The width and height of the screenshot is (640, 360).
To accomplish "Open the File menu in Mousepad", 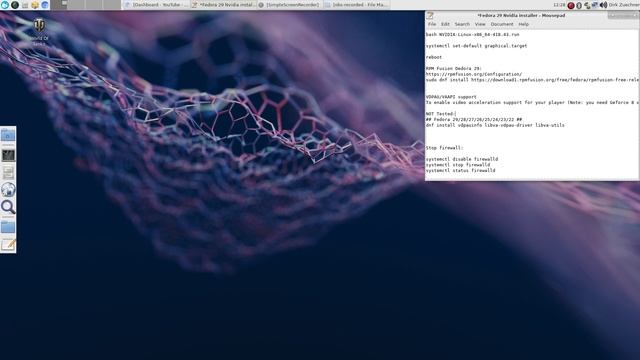I will tap(432, 24).
